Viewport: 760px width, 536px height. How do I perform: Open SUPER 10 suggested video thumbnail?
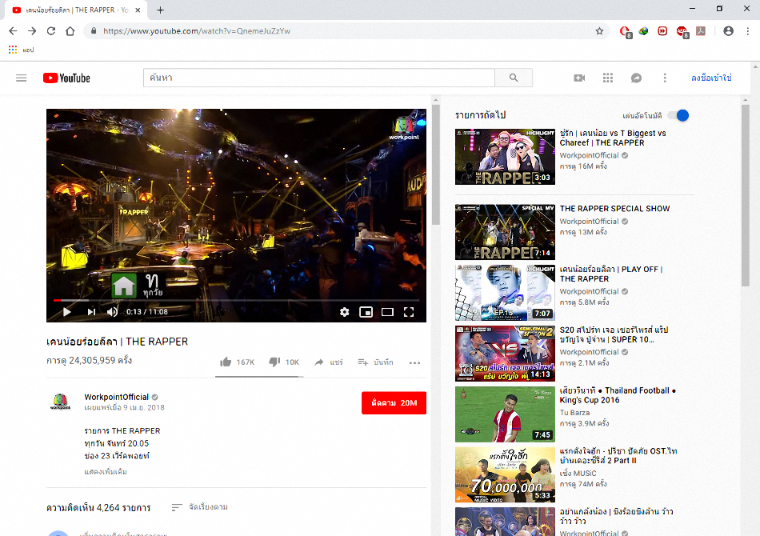(505, 353)
